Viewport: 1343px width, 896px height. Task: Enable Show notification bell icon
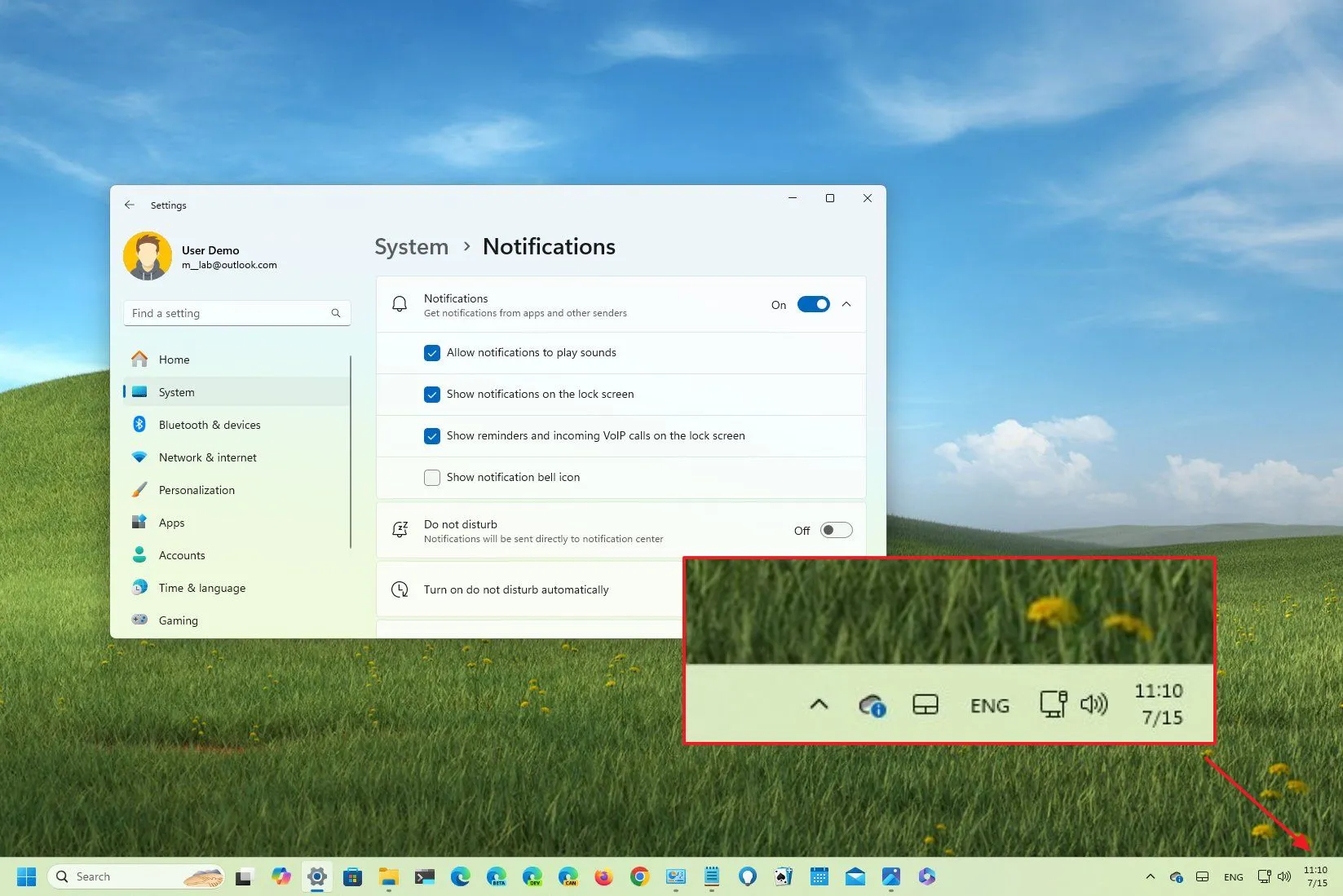432,478
